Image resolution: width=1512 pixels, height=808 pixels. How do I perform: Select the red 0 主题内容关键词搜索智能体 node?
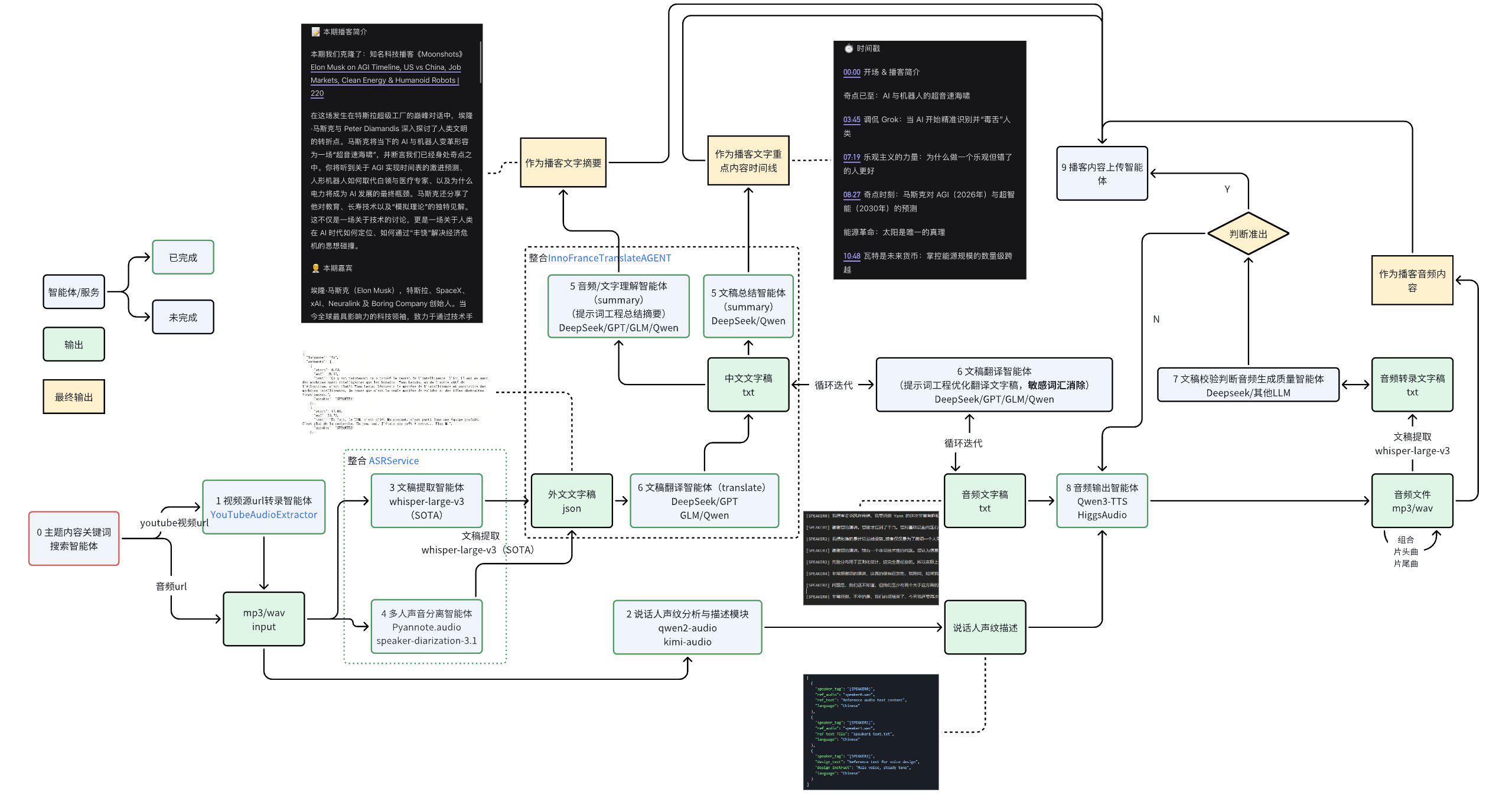[74, 539]
